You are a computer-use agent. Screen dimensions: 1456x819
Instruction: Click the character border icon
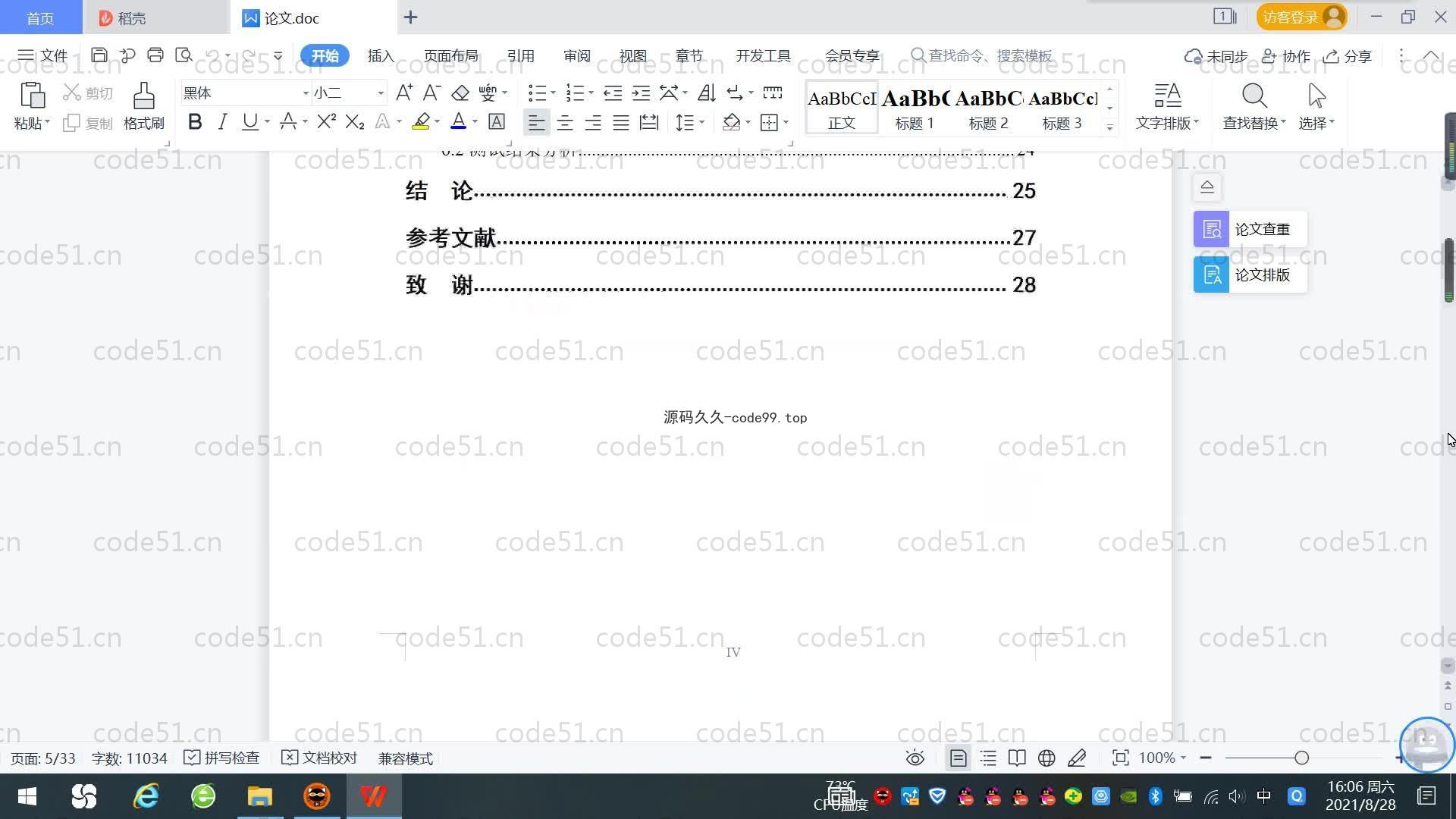point(497,122)
